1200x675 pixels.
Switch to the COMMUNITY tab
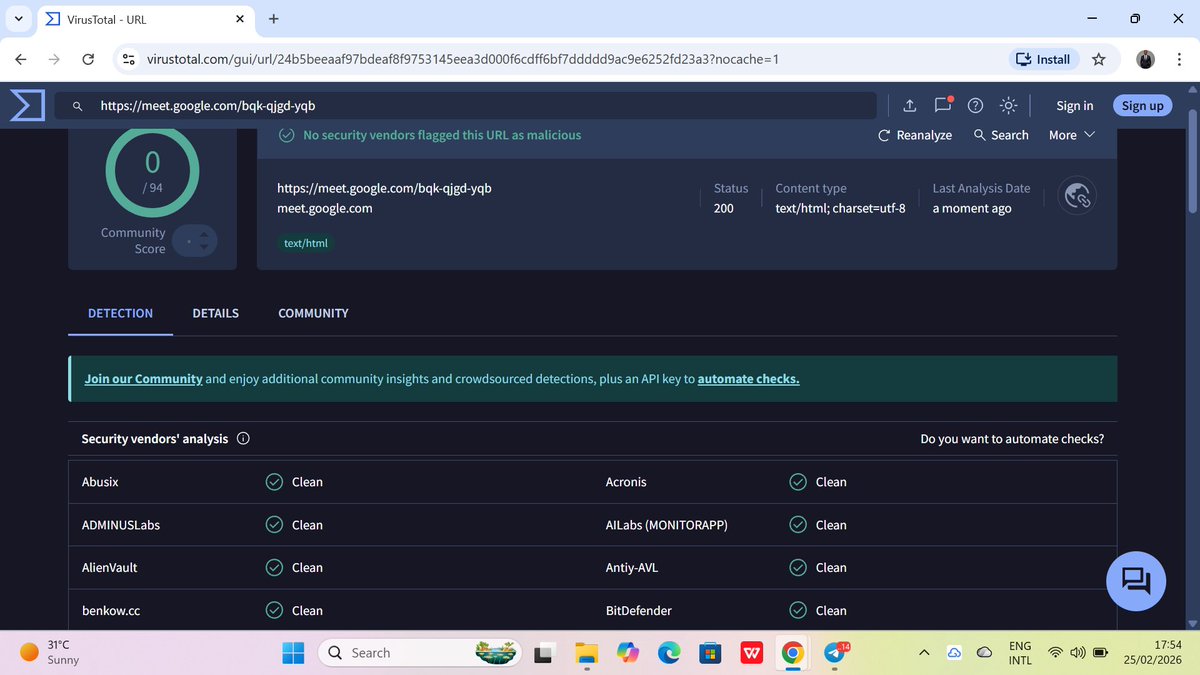[x=313, y=313]
